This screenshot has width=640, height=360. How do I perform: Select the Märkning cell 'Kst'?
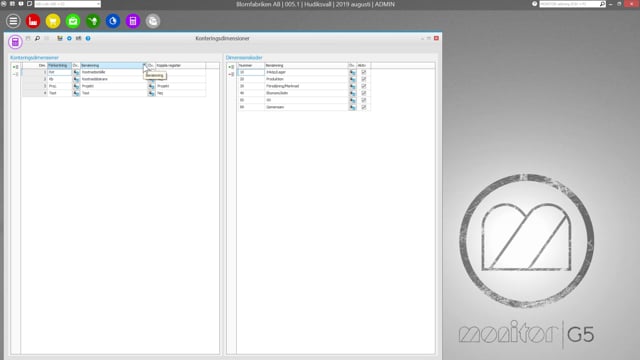click(60, 72)
